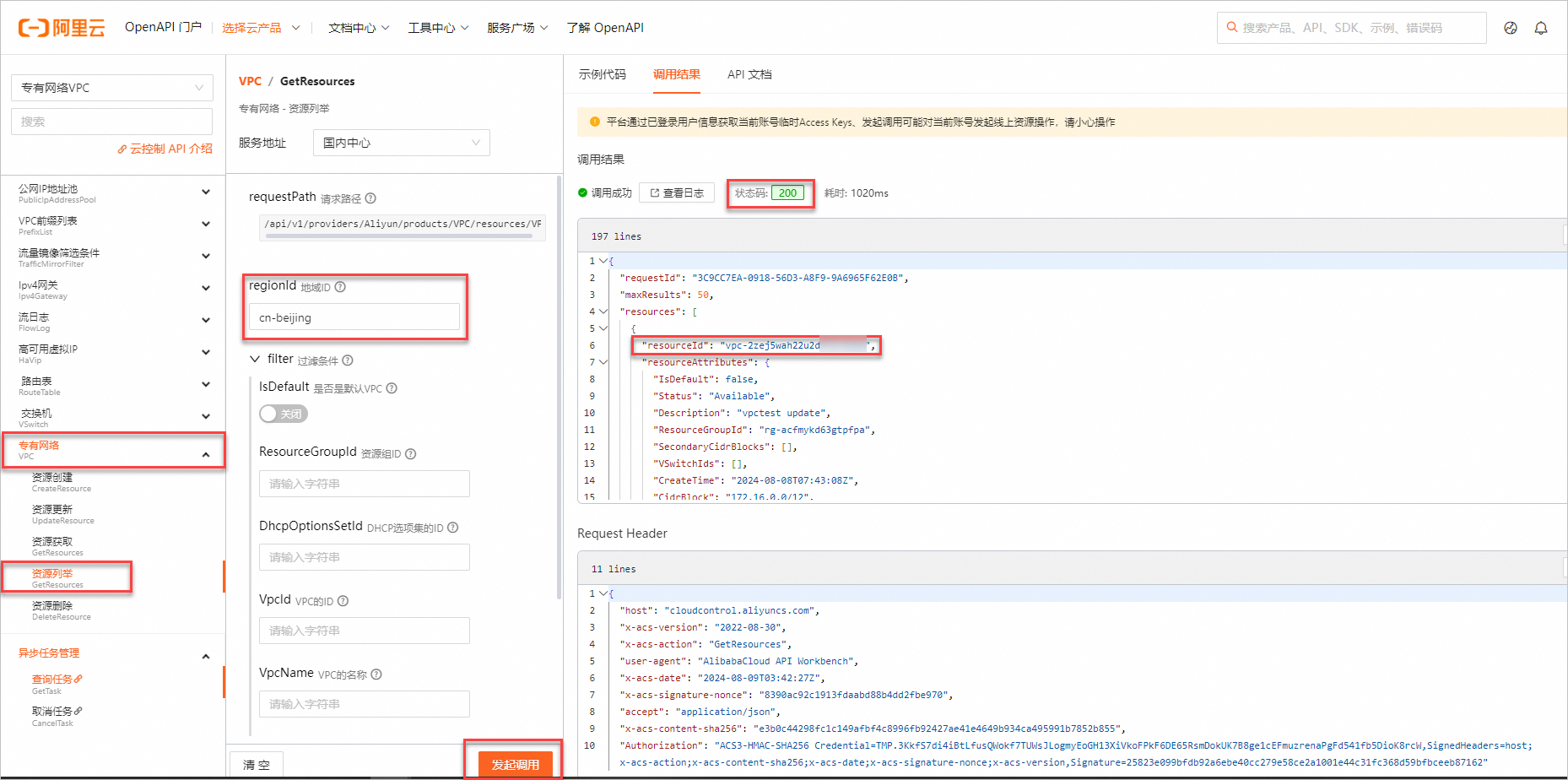Fold resourceAttributes object at line 7
This screenshot has height=780, width=1568.
(x=603, y=362)
